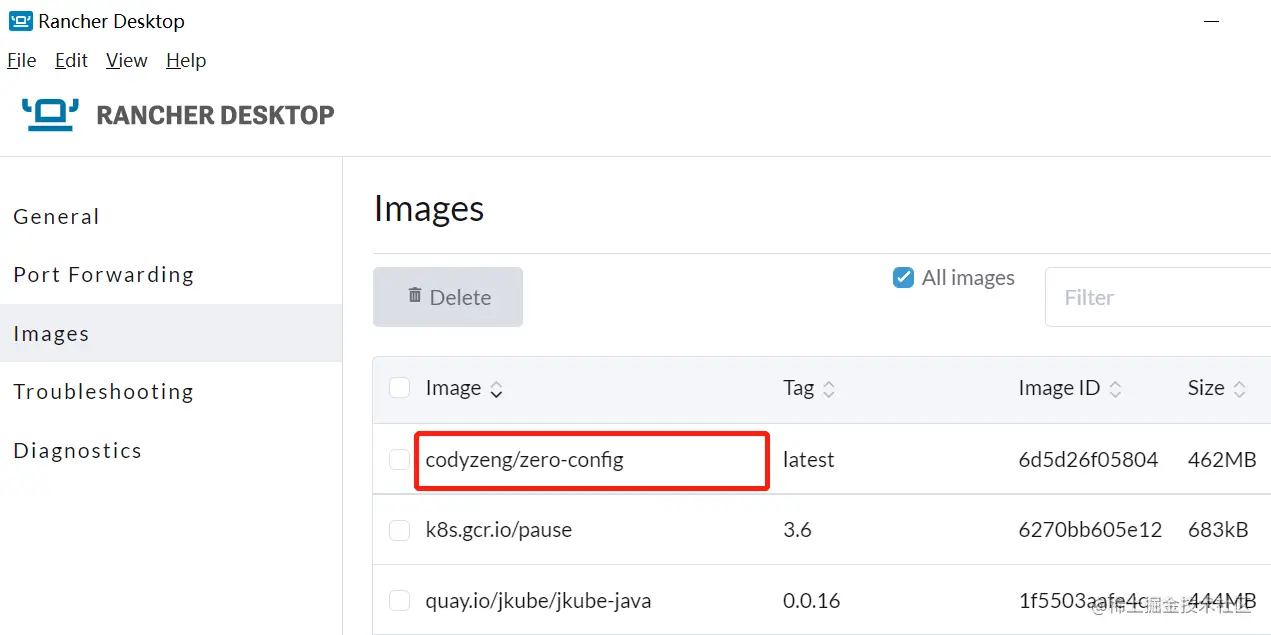Sort by Image ID column arrows
The height and width of the screenshot is (635, 1271).
(x=1115, y=390)
